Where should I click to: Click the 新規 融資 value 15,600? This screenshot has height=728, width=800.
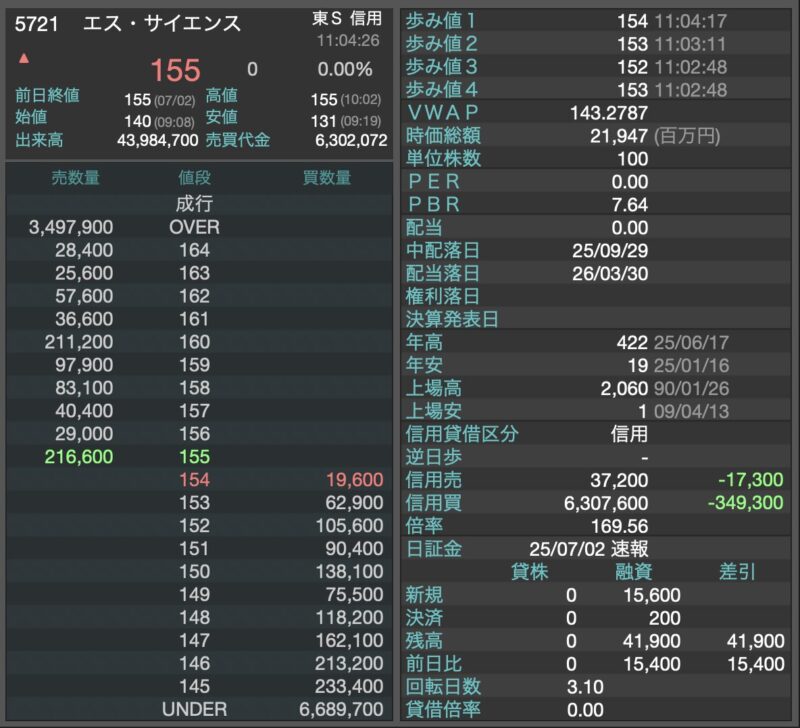652,595
